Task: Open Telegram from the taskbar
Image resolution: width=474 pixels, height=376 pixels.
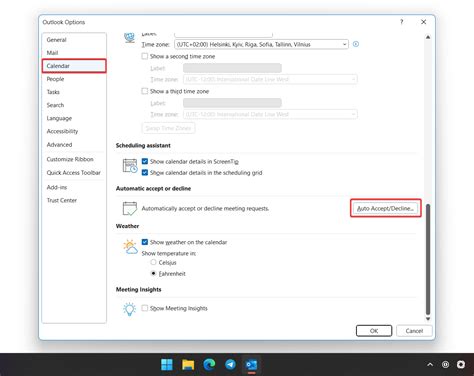Action: click(230, 365)
